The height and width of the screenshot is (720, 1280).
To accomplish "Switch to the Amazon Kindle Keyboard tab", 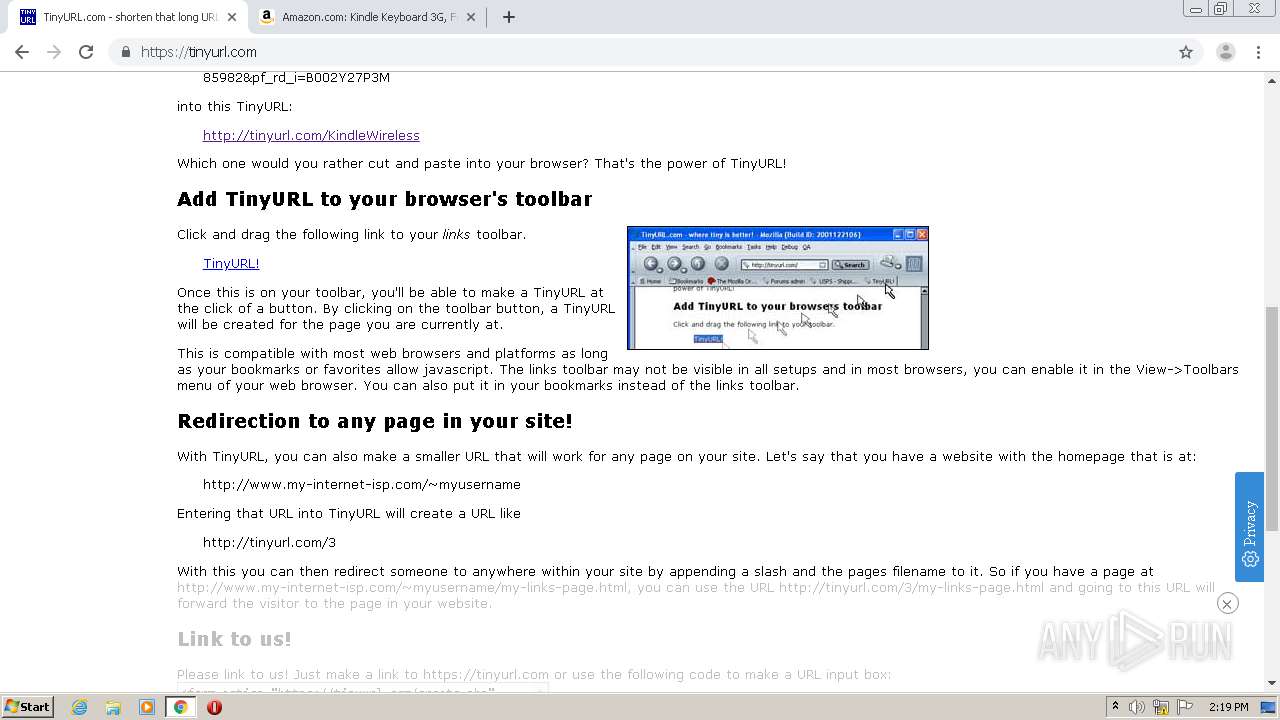I will pos(367,17).
